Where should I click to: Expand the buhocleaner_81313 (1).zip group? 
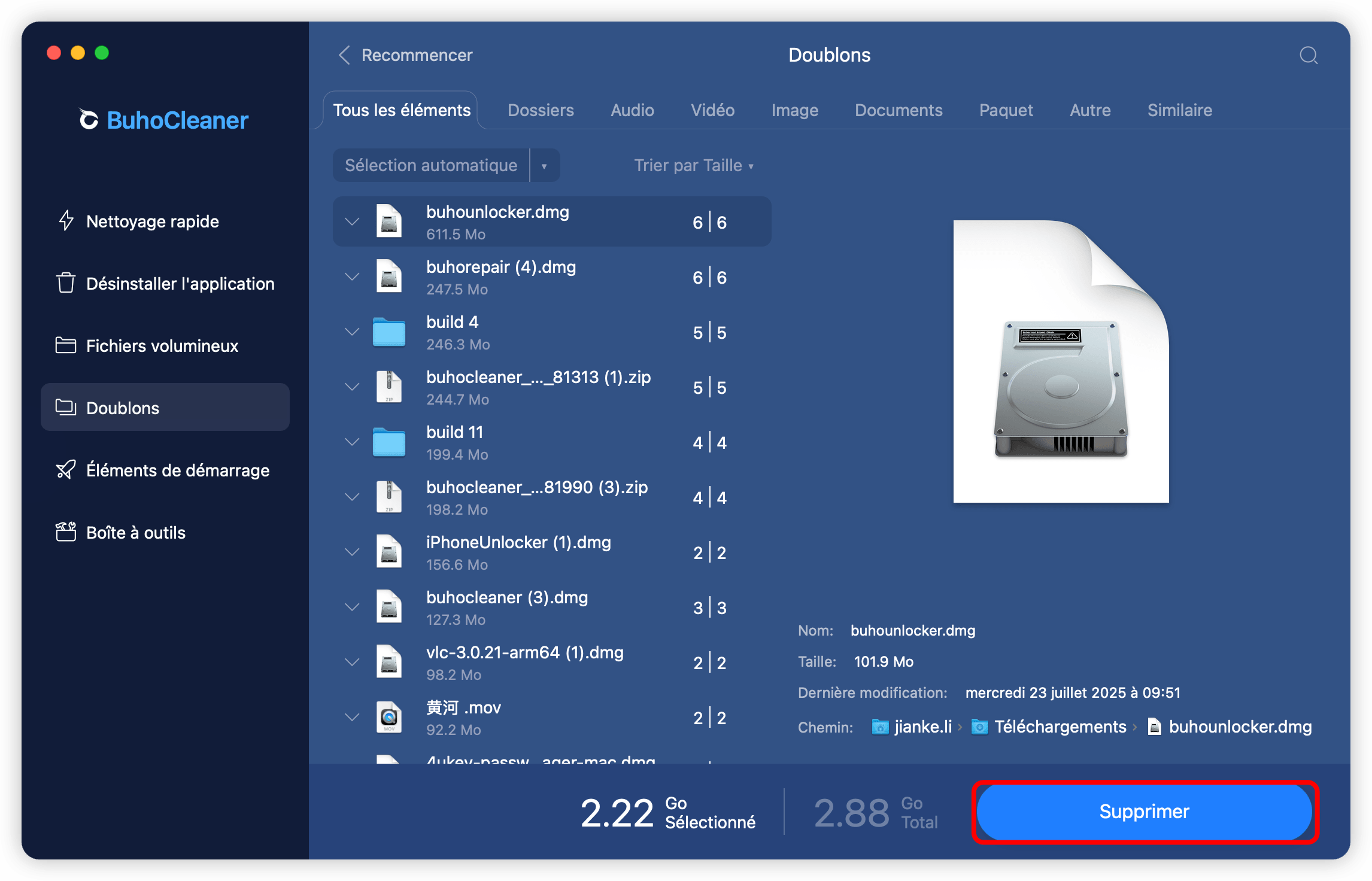pos(352,387)
